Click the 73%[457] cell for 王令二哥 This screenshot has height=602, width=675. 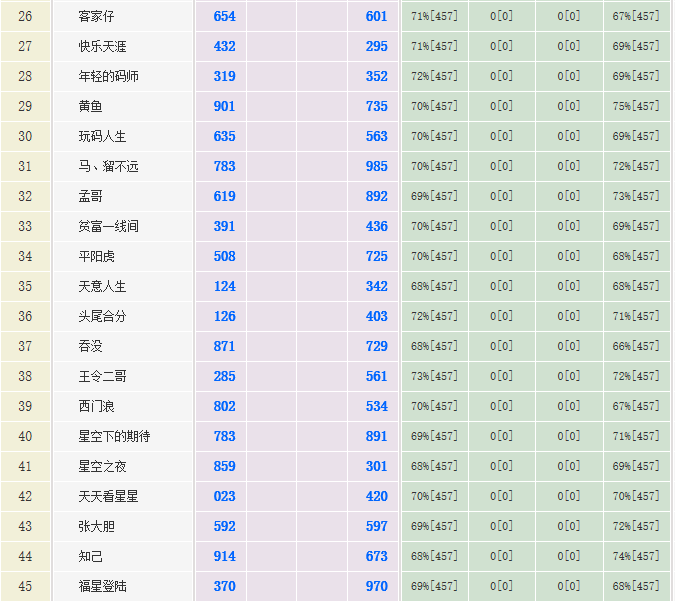tap(434, 377)
